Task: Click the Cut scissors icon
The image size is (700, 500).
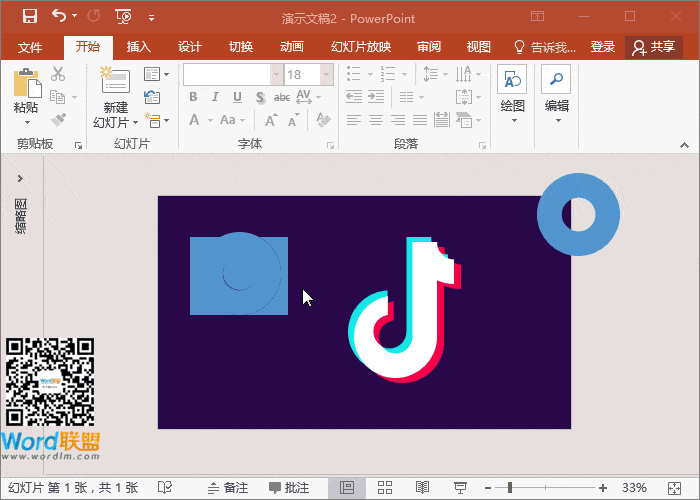Action: point(58,74)
